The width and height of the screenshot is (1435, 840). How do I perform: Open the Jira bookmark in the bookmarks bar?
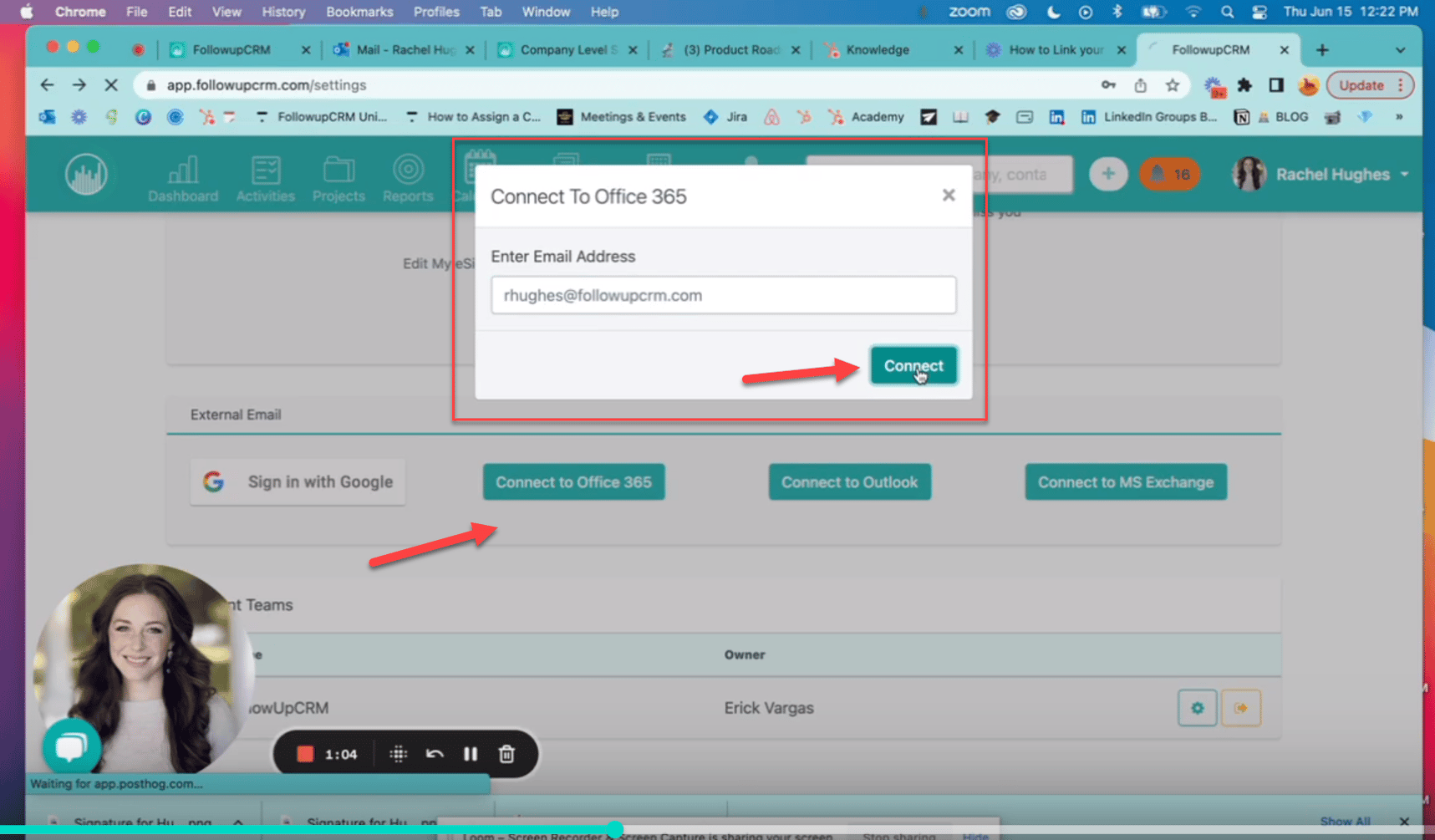(724, 116)
